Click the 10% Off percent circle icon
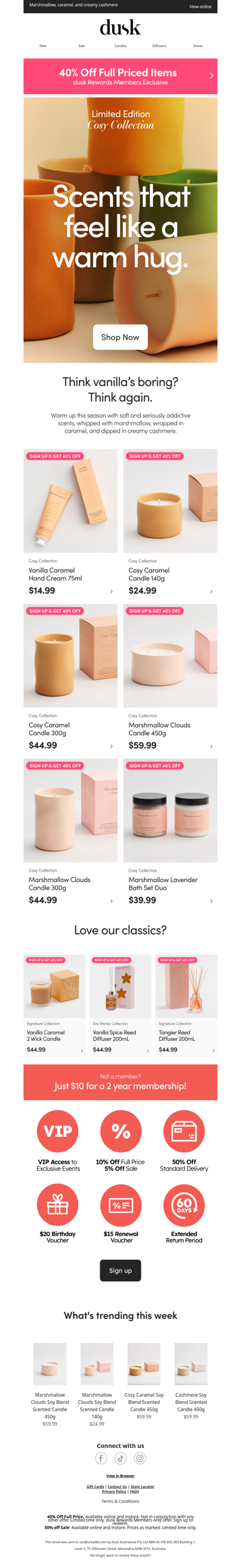241x1568 pixels. tap(120, 1132)
